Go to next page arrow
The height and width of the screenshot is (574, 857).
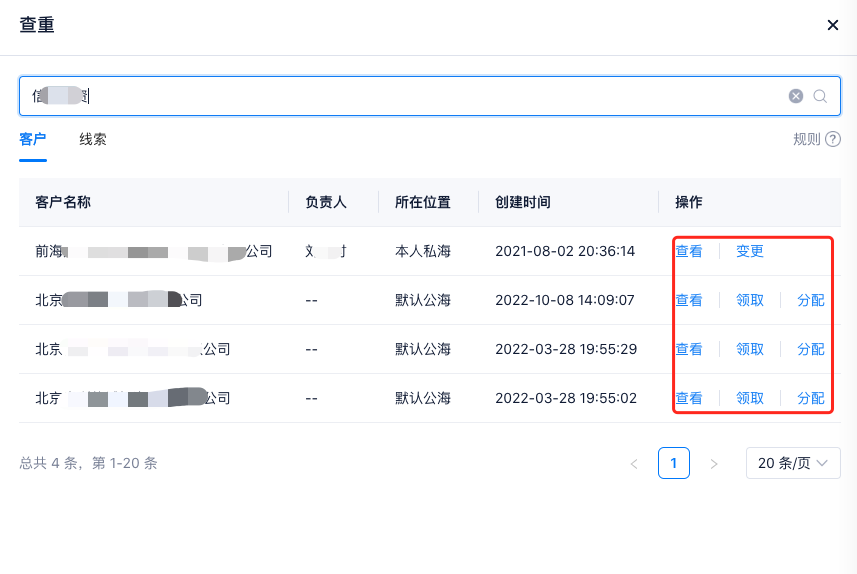pyautogui.click(x=713, y=463)
